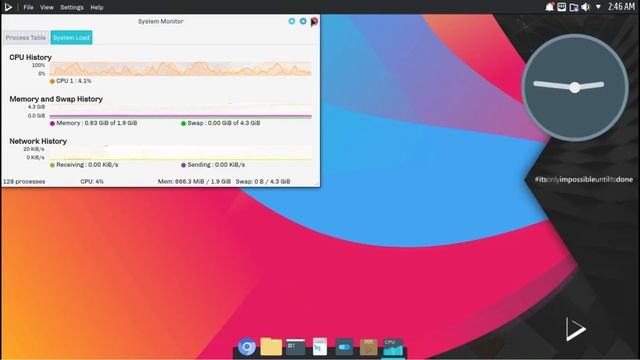Open the volume speaker tray icon
Viewport: 640px width, 360px height.
[x=586, y=7]
